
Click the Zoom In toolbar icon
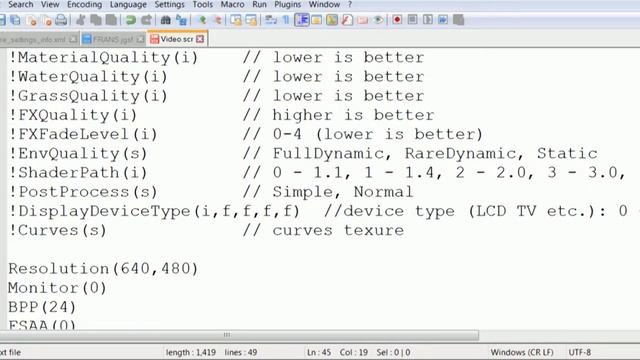click(x=202, y=20)
